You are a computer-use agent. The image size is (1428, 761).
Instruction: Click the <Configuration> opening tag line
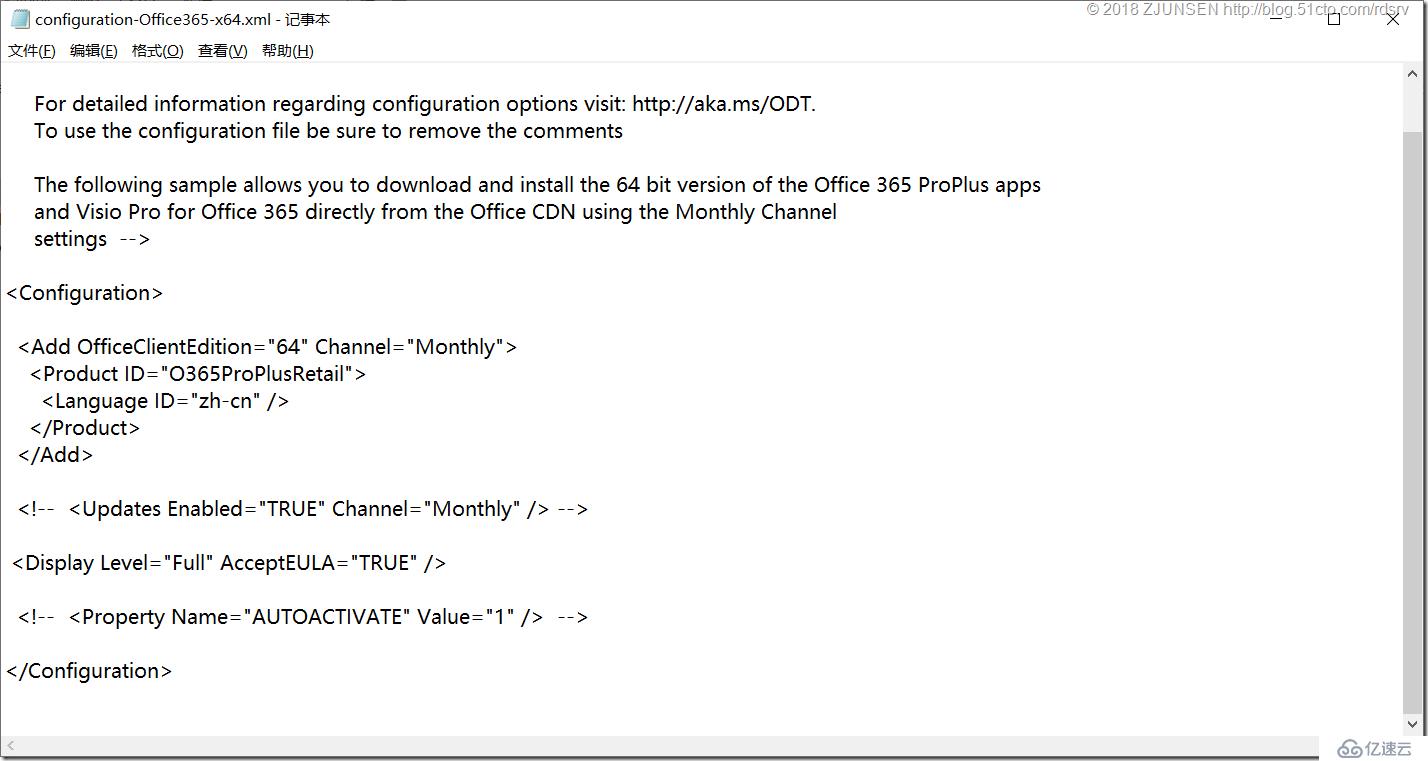click(84, 293)
